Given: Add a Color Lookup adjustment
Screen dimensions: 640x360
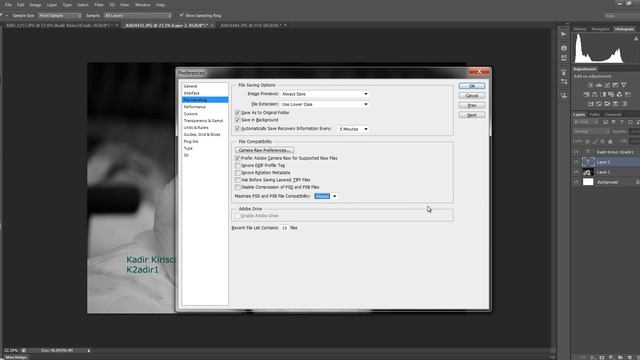Looking at the screenshot, I should (x=627, y=94).
